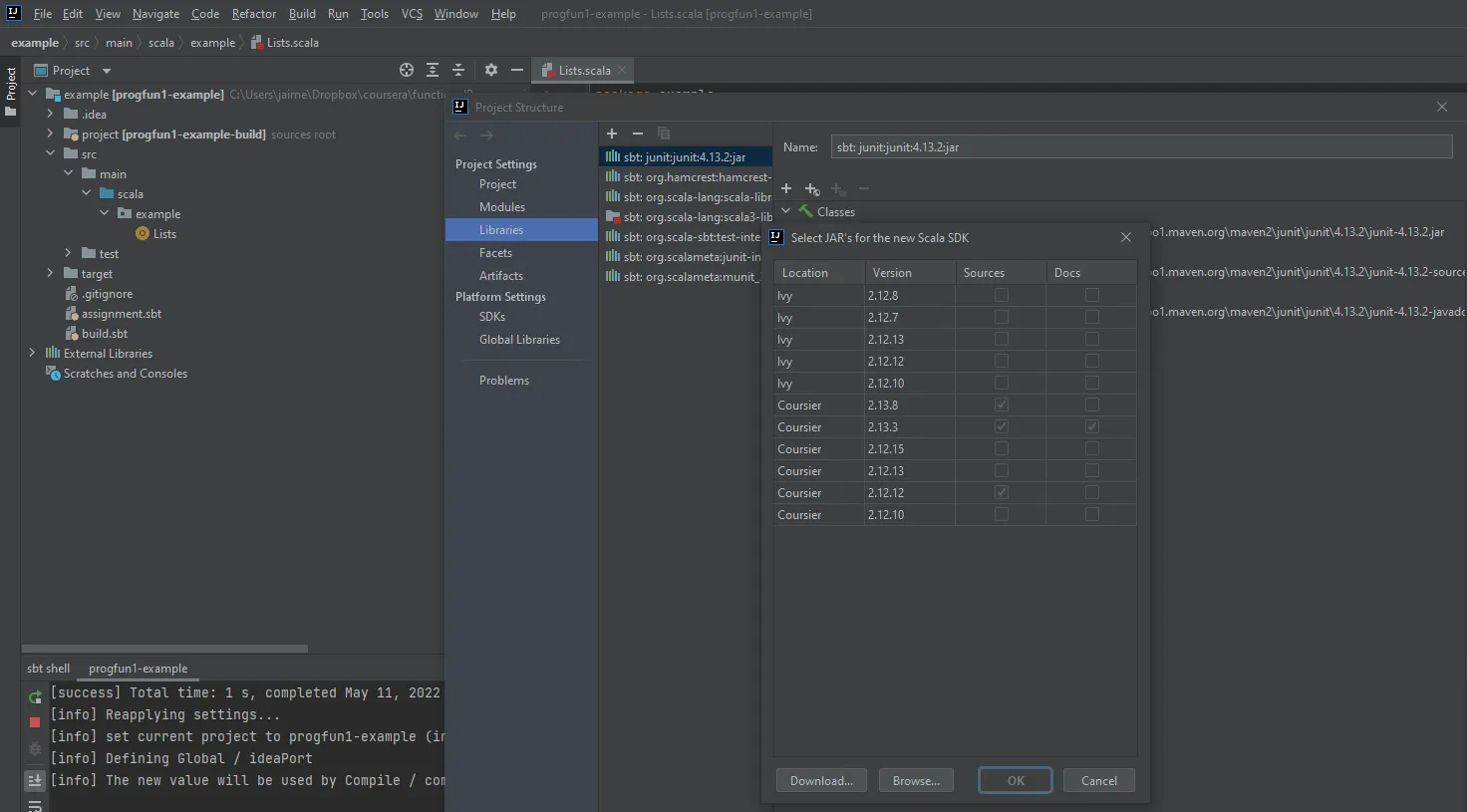The image size is (1467, 812).
Task: Open the Refactor menu
Action: [x=254, y=14]
